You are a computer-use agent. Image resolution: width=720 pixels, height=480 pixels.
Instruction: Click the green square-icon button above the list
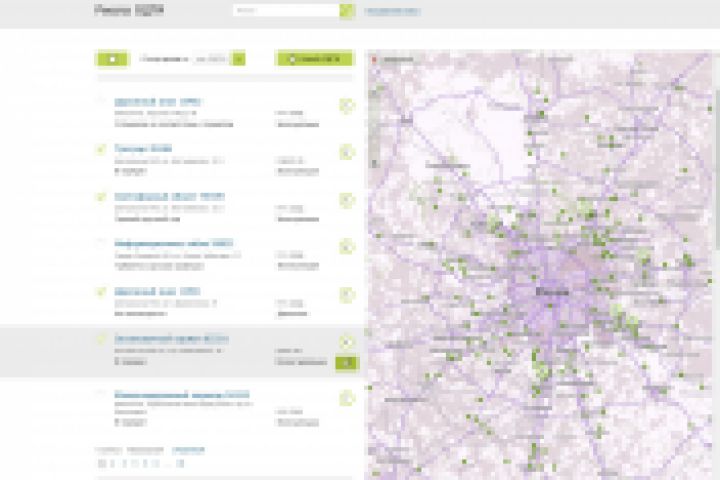pyautogui.click(x=112, y=59)
